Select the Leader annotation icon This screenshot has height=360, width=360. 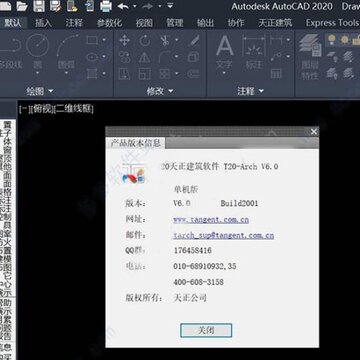click(276, 57)
